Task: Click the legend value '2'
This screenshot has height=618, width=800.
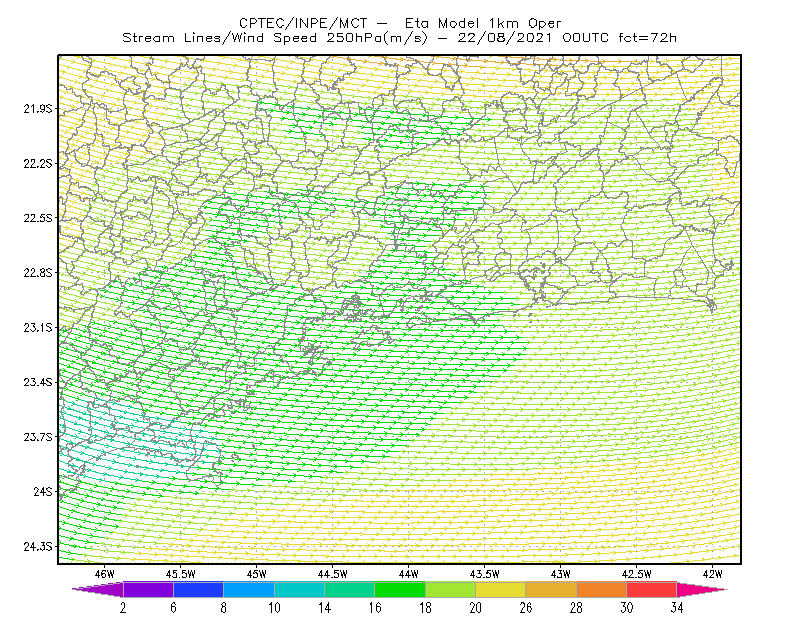Action: pos(123,608)
